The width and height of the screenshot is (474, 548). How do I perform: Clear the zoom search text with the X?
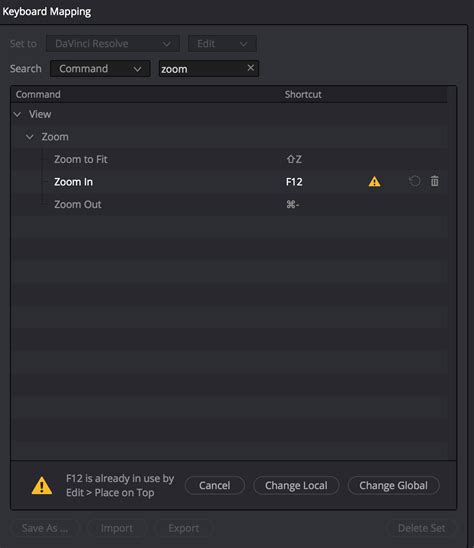click(251, 68)
